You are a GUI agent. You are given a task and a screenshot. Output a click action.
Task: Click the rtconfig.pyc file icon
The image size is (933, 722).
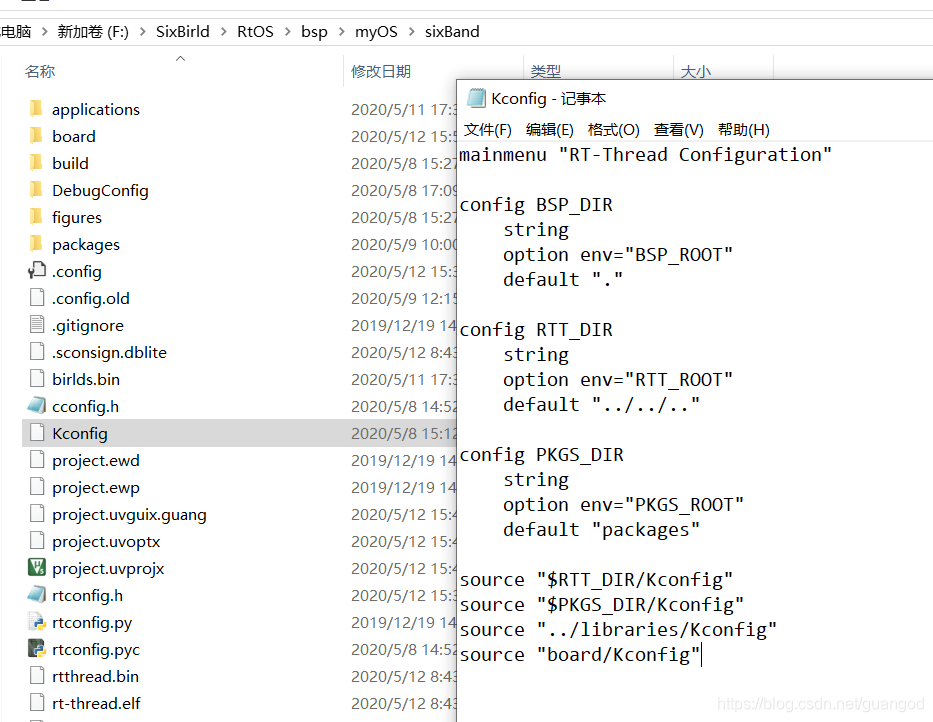[37, 649]
